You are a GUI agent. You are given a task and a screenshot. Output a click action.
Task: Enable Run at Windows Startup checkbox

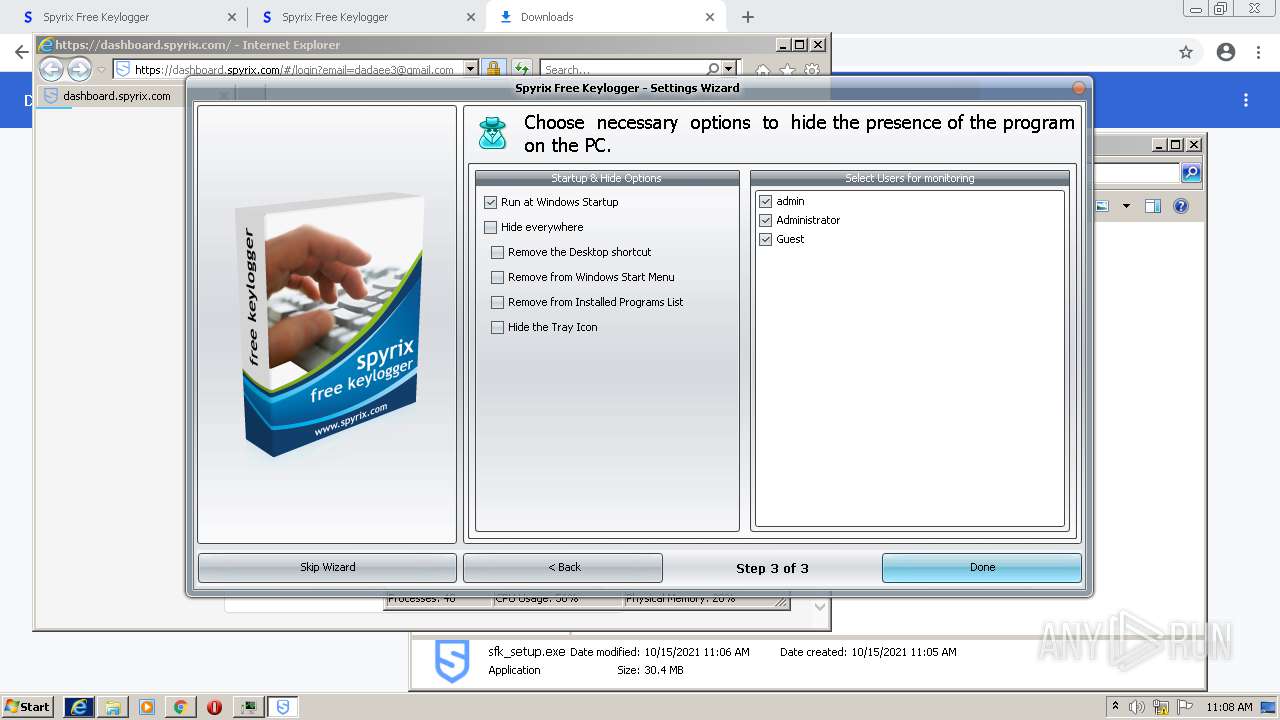click(490, 202)
